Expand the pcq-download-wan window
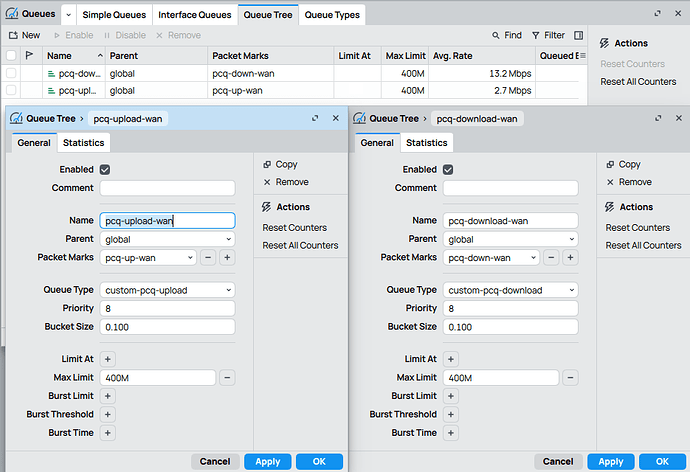The image size is (690, 472). (658, 118)
